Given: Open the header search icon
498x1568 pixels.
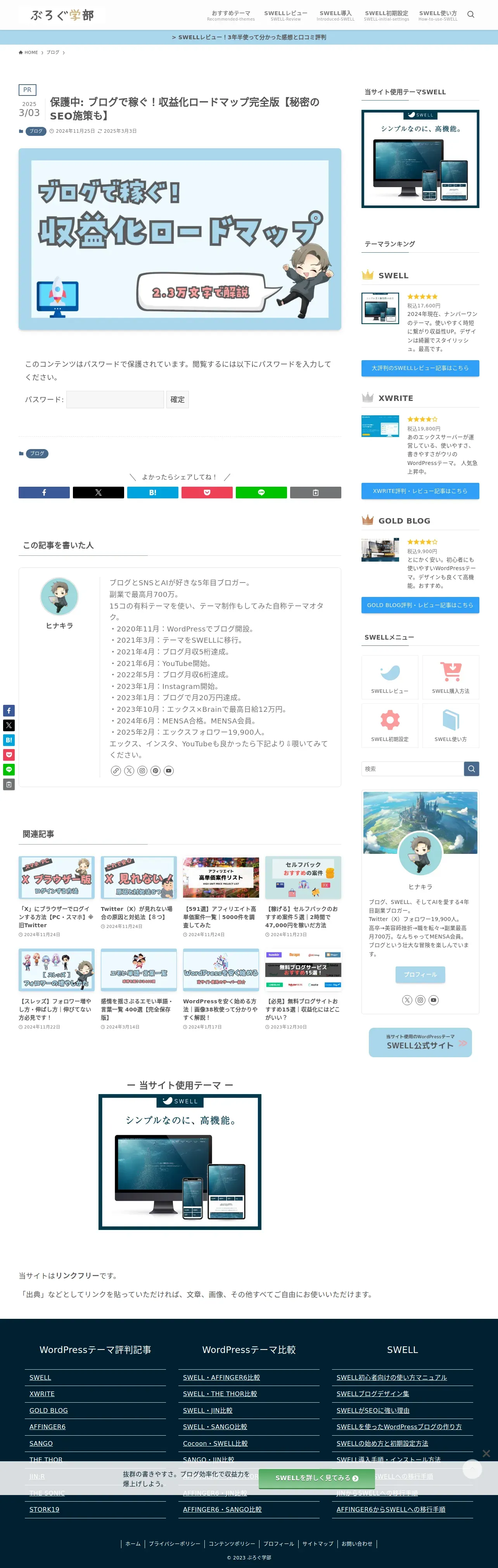Looking at the screenshot, I should 470,15.
